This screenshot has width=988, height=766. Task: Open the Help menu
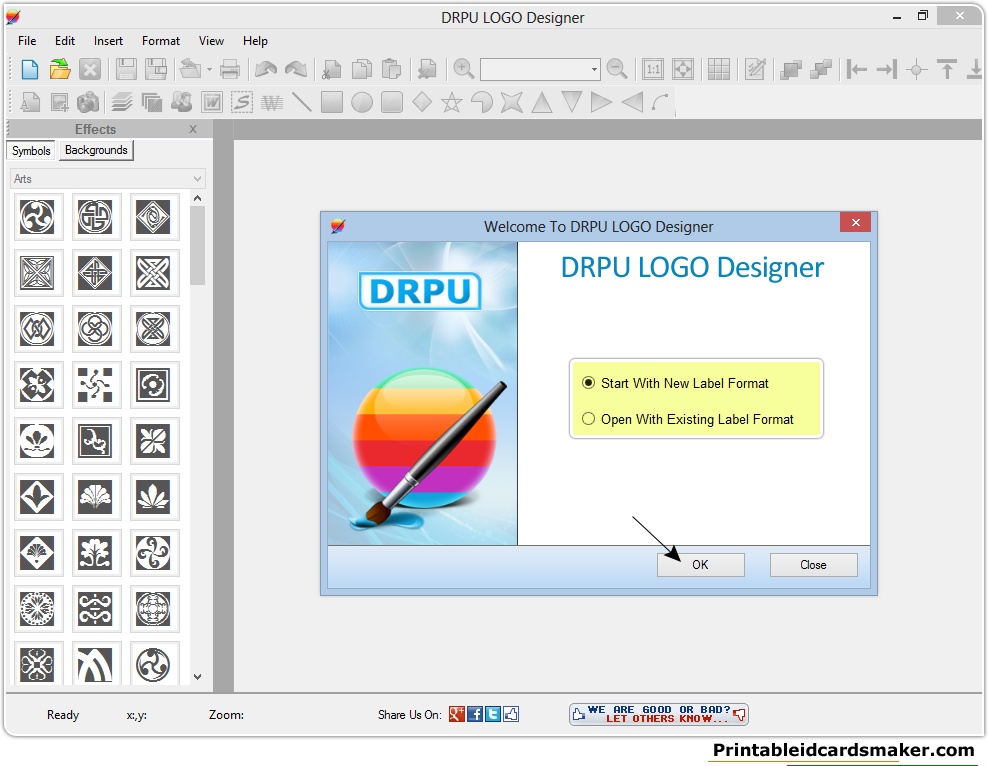255,41
